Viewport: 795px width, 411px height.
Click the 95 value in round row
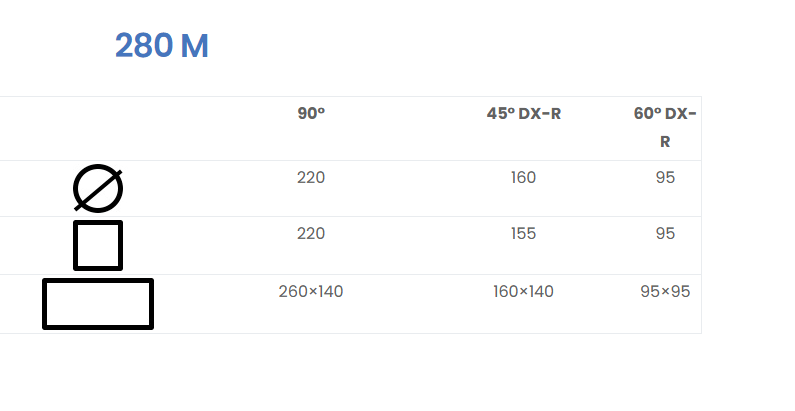click(x=665, y=177)
